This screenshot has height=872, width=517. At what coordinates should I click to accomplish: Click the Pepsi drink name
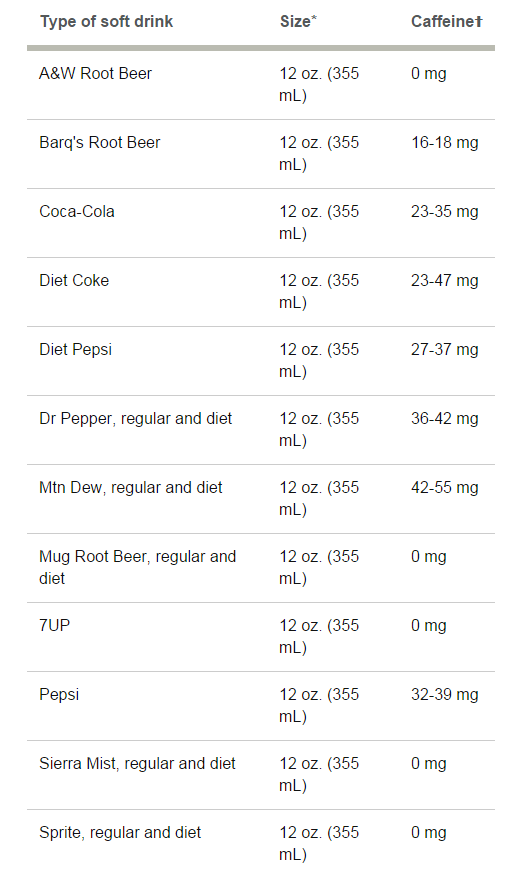coord(59,695)
